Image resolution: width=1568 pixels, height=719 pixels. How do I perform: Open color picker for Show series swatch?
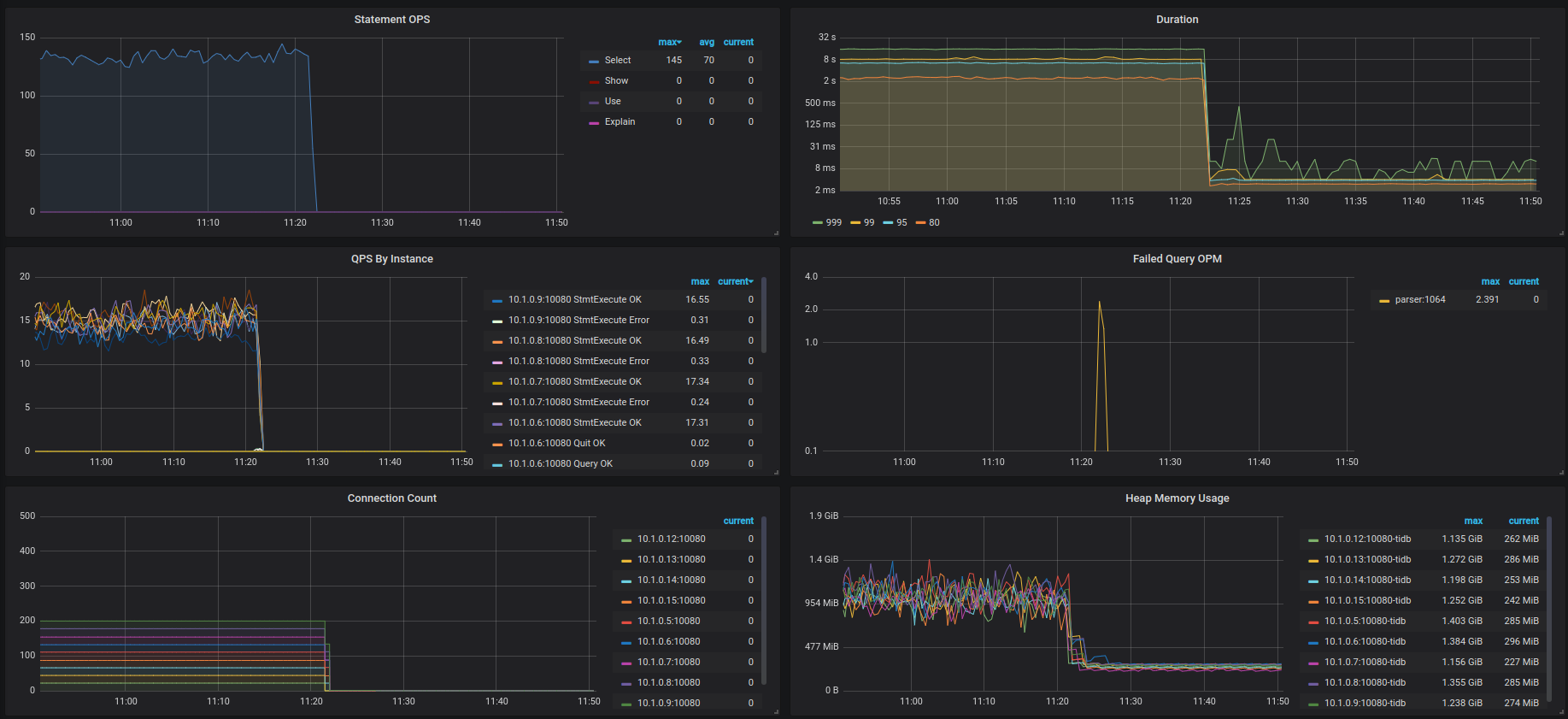pos(594,81)
